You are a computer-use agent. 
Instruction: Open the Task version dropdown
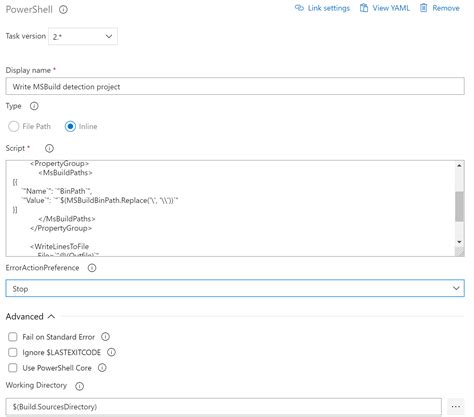point(83,36)
